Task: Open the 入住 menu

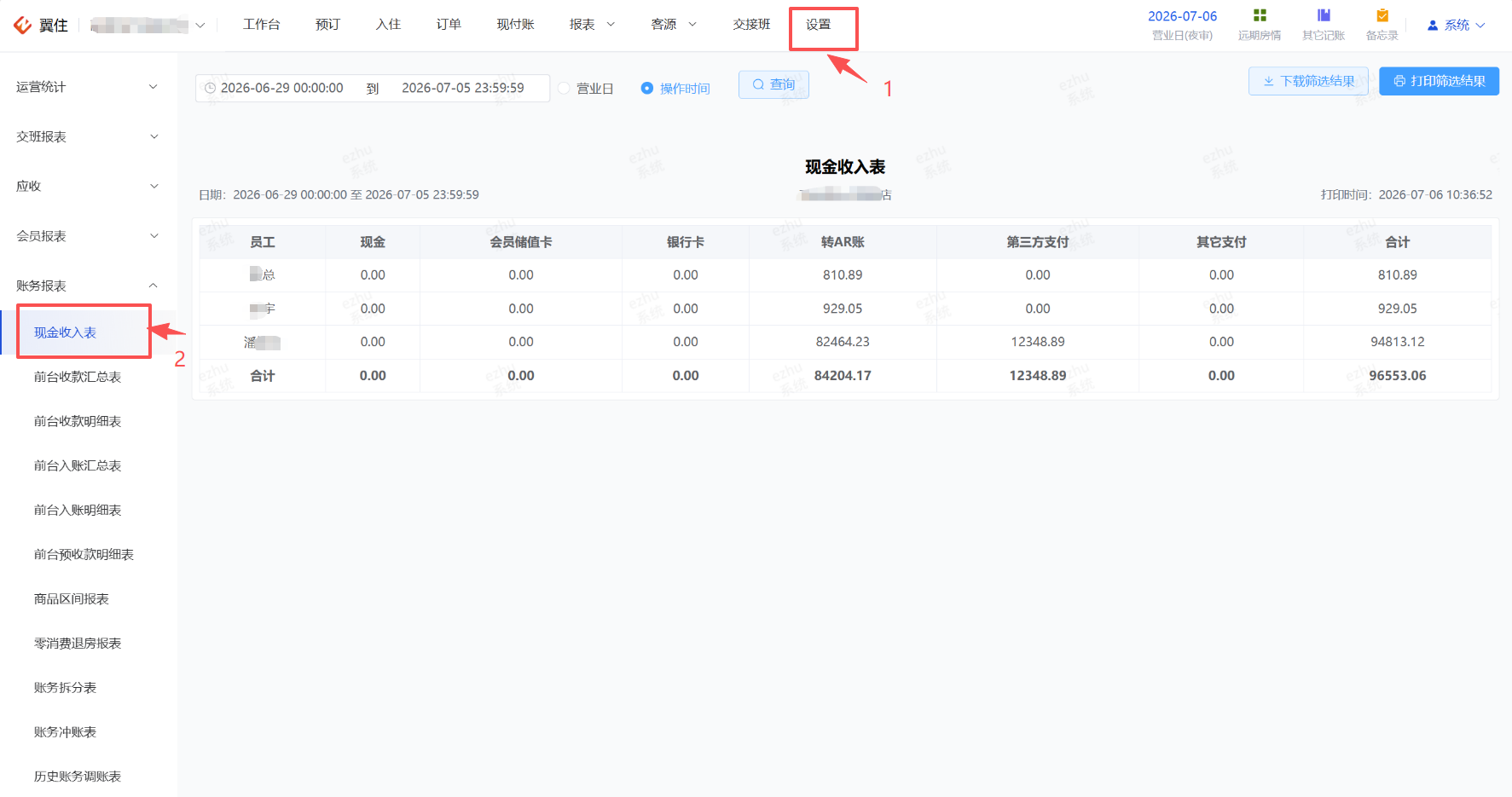Action: [388, 25]
